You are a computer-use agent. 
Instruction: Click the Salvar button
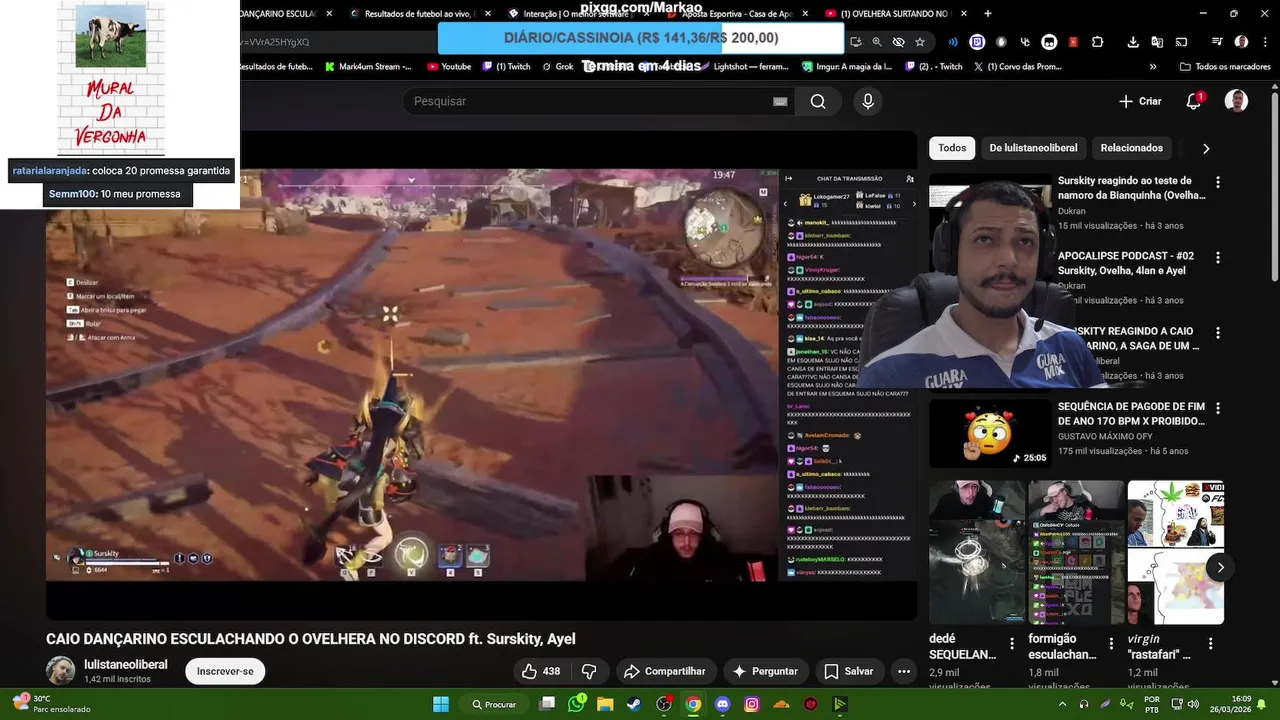(x=848, y=671)
